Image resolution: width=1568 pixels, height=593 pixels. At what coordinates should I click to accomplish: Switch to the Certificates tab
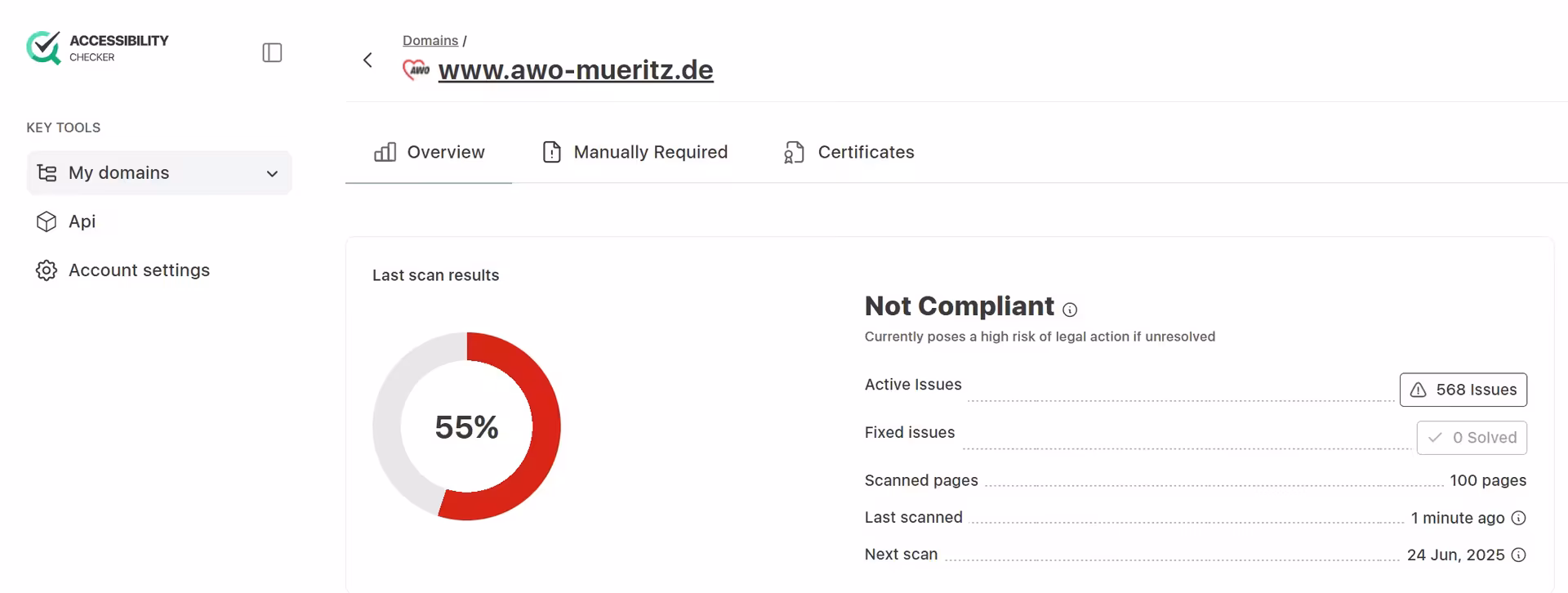click(x=849, y=153)
